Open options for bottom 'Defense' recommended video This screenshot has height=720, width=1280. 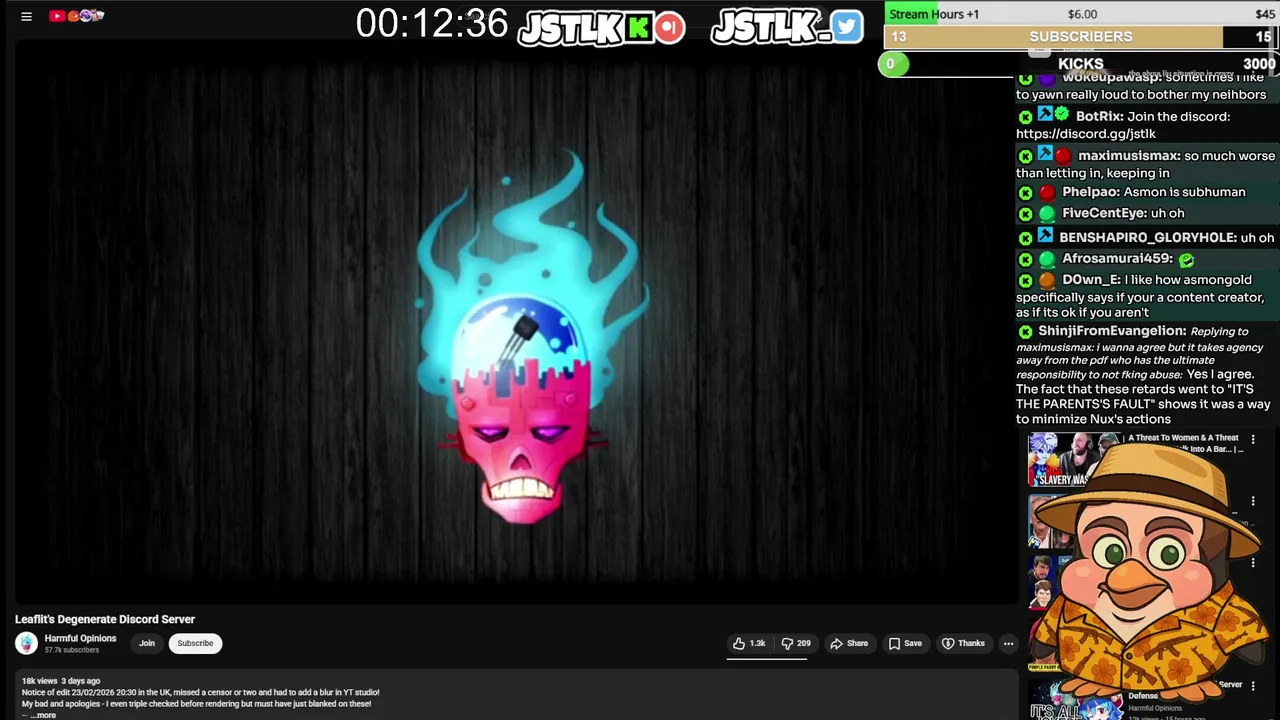1253,686
